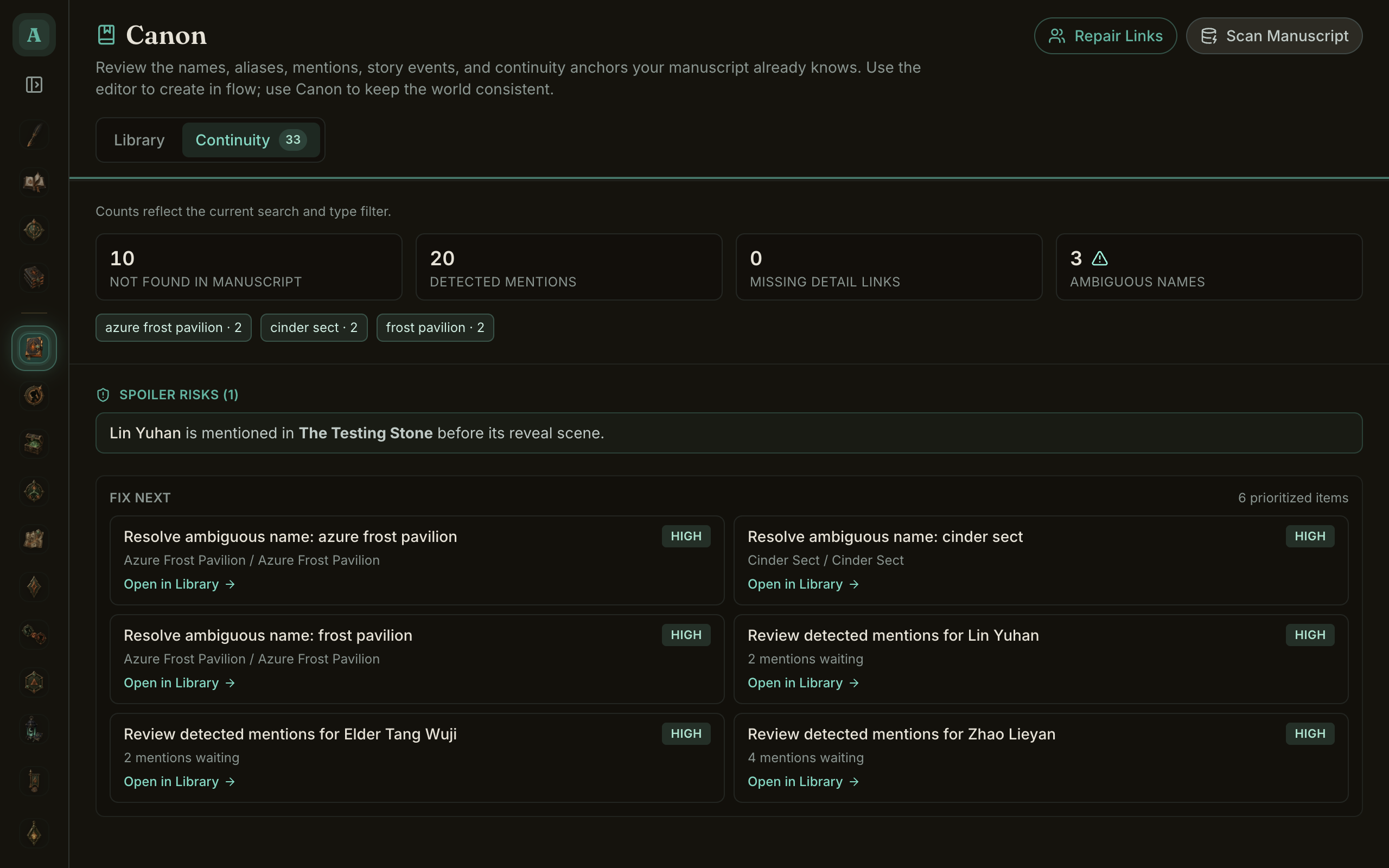Click '6 prioritized items' label
This screenshot has height=868, width=1389.
tap(1293, 497)
